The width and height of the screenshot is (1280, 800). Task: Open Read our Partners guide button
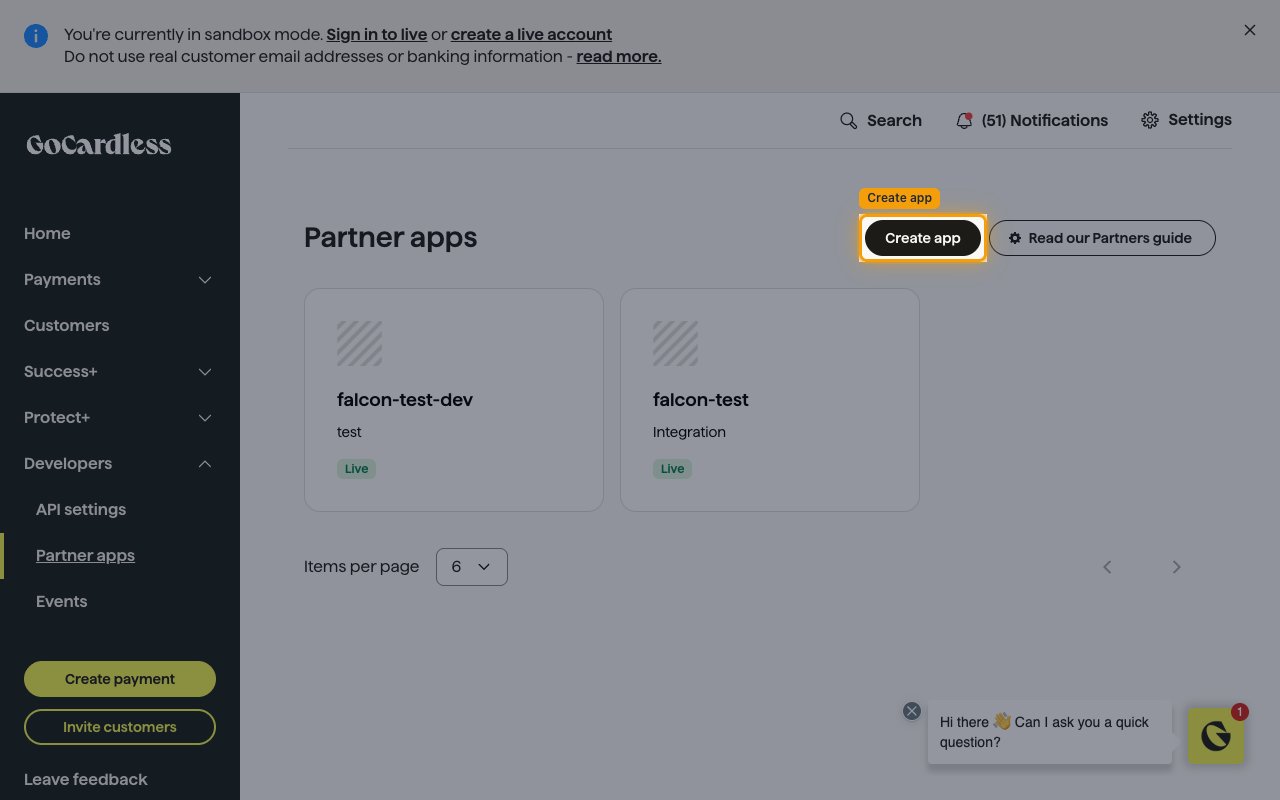(x=1102, y=238)
